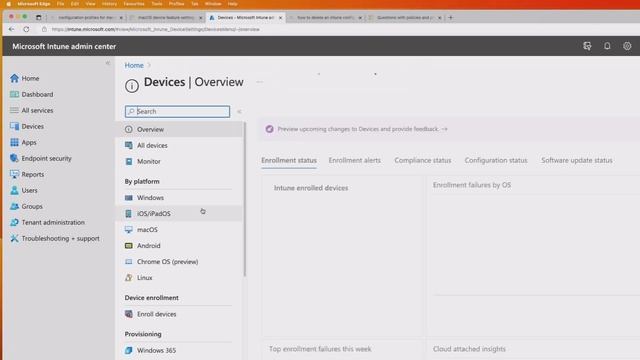
Task: Collapse the left navigation sidebar
Action: coord(108,63)
